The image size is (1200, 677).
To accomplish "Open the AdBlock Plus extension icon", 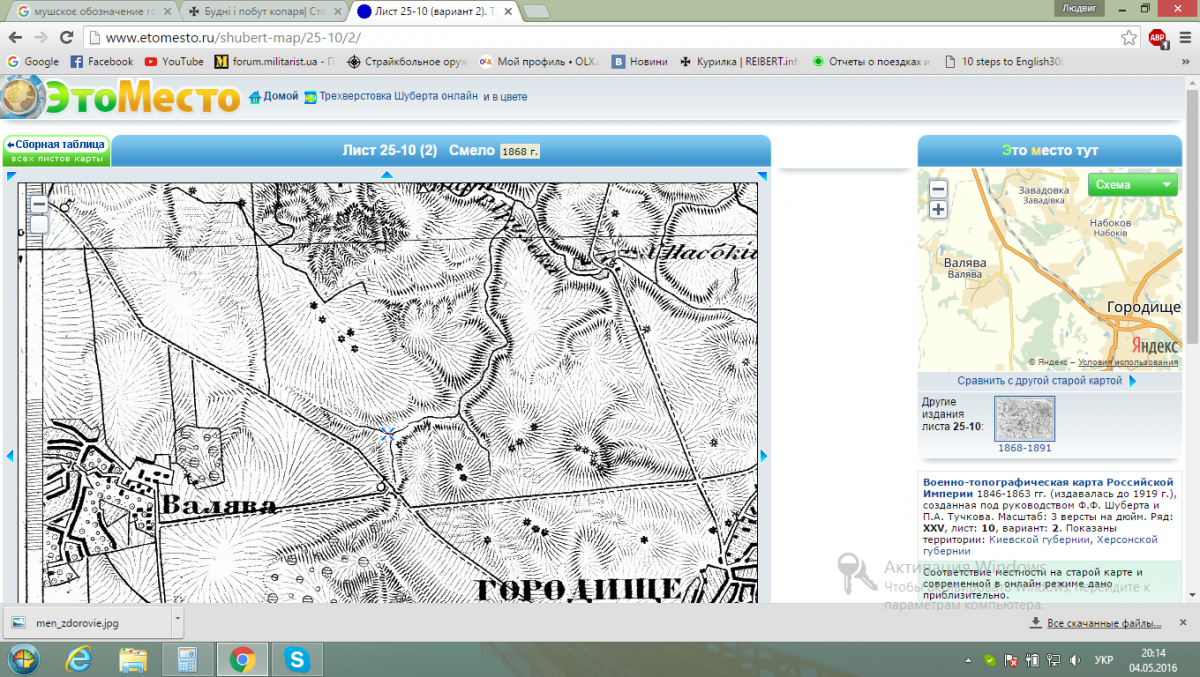I will click(1158, 38).
